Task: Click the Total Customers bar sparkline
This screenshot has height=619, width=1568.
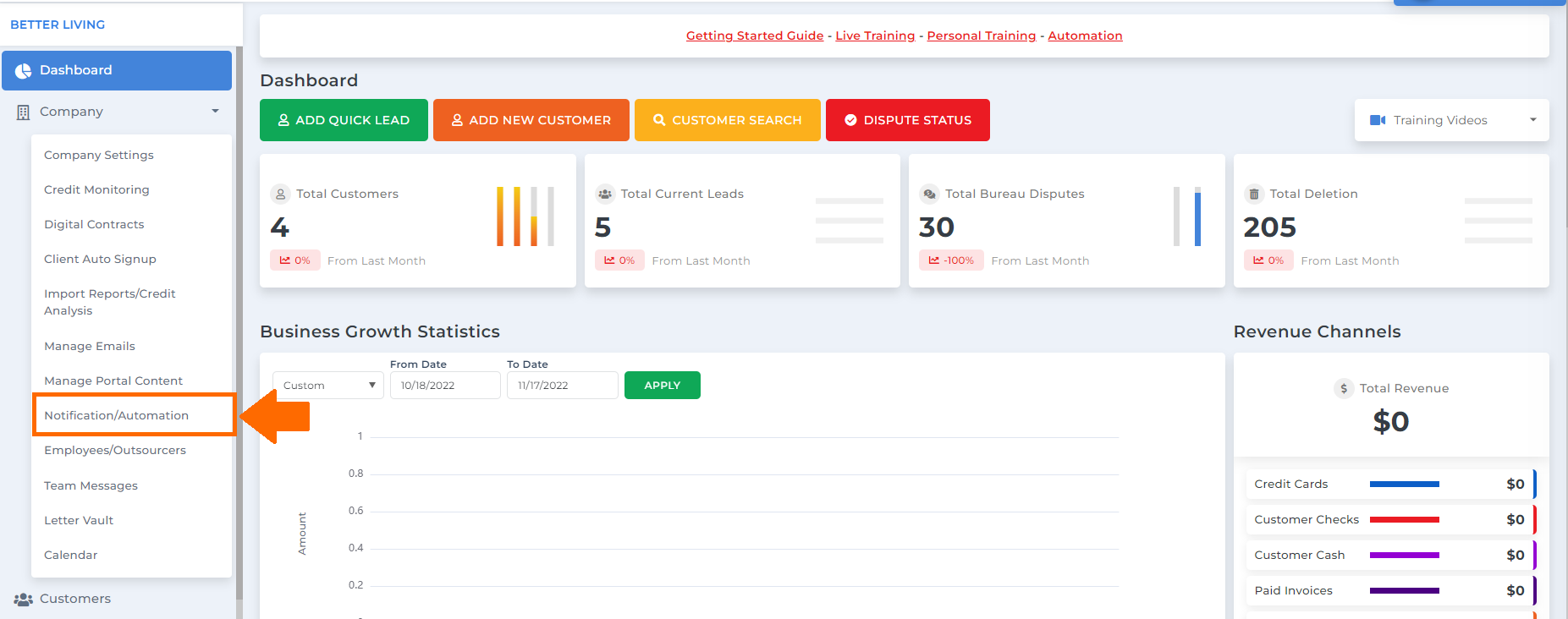Action: point(525,216)
